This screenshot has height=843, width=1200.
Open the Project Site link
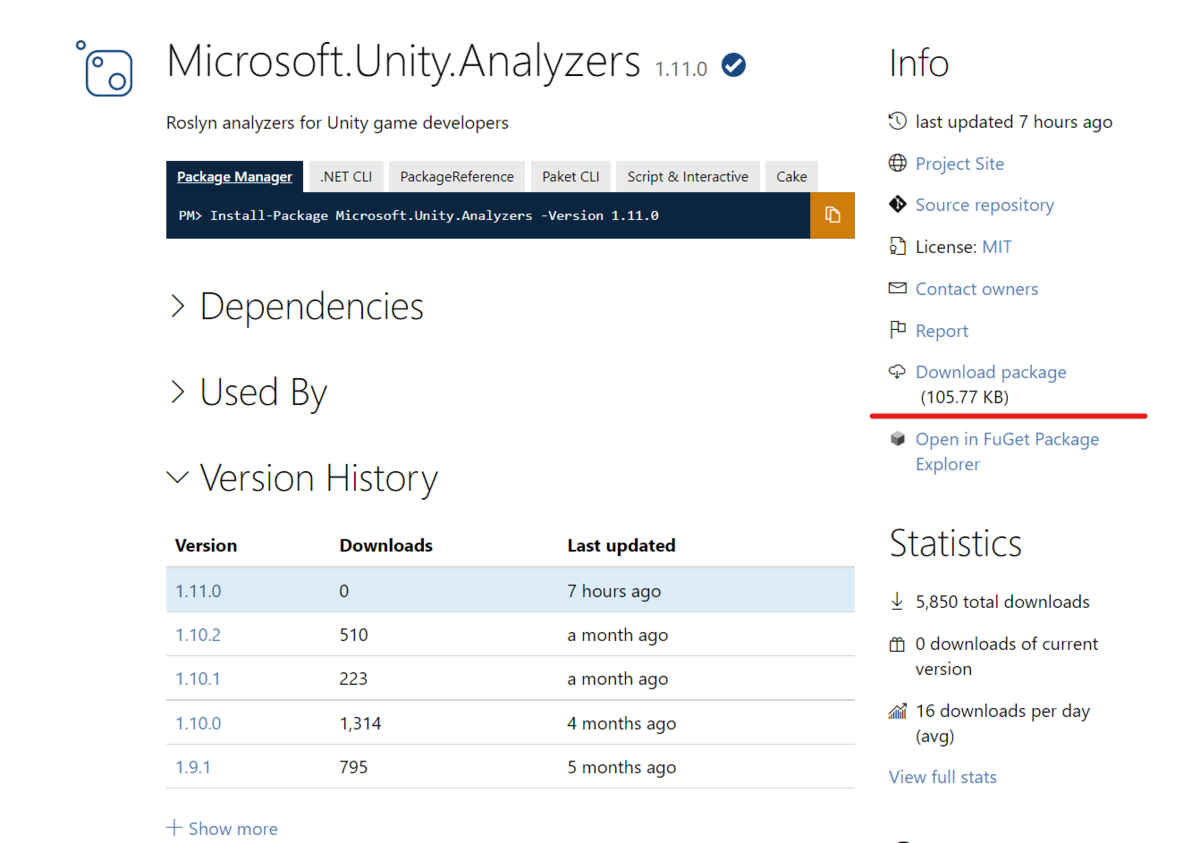coord(960,163)
